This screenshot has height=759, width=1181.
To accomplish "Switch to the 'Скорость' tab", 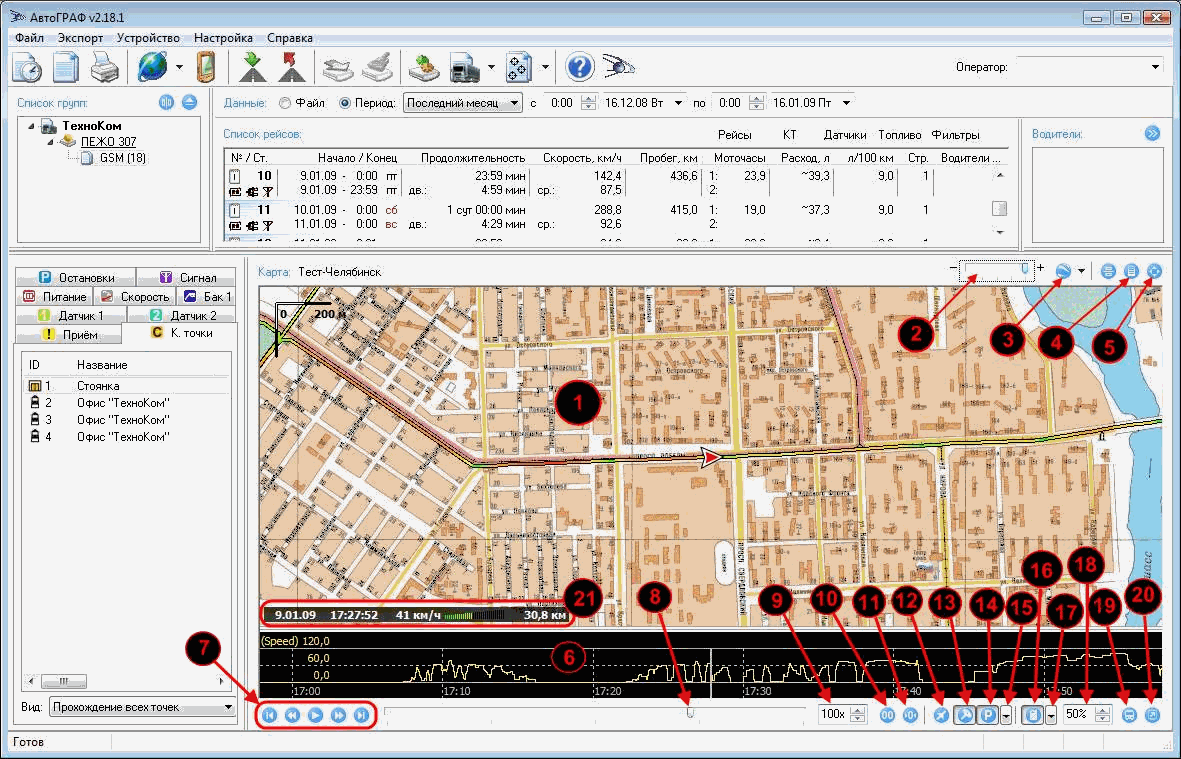I will point(135,297).
